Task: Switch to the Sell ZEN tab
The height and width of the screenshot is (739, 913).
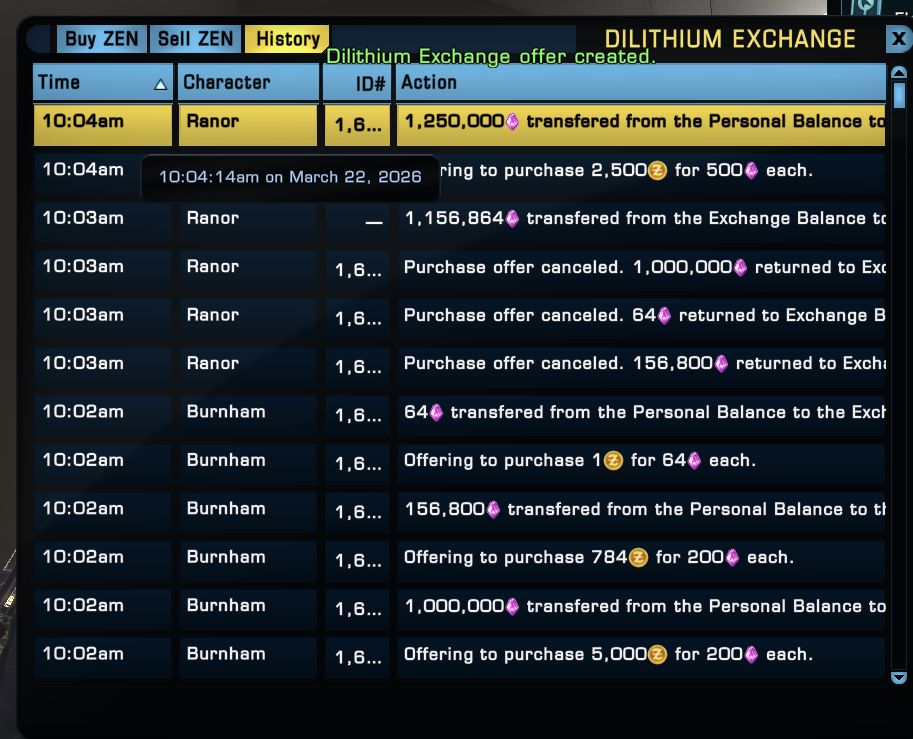Action: point(195,39)
